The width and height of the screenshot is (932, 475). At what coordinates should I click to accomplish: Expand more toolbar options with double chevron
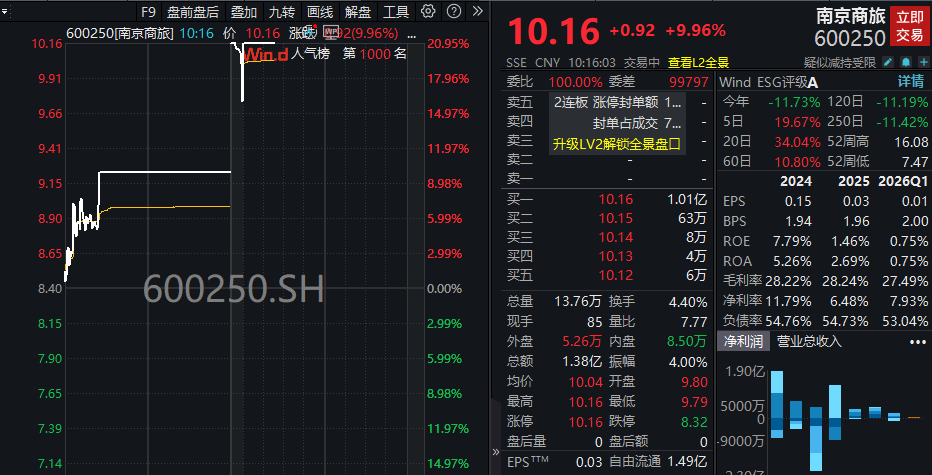477,11
